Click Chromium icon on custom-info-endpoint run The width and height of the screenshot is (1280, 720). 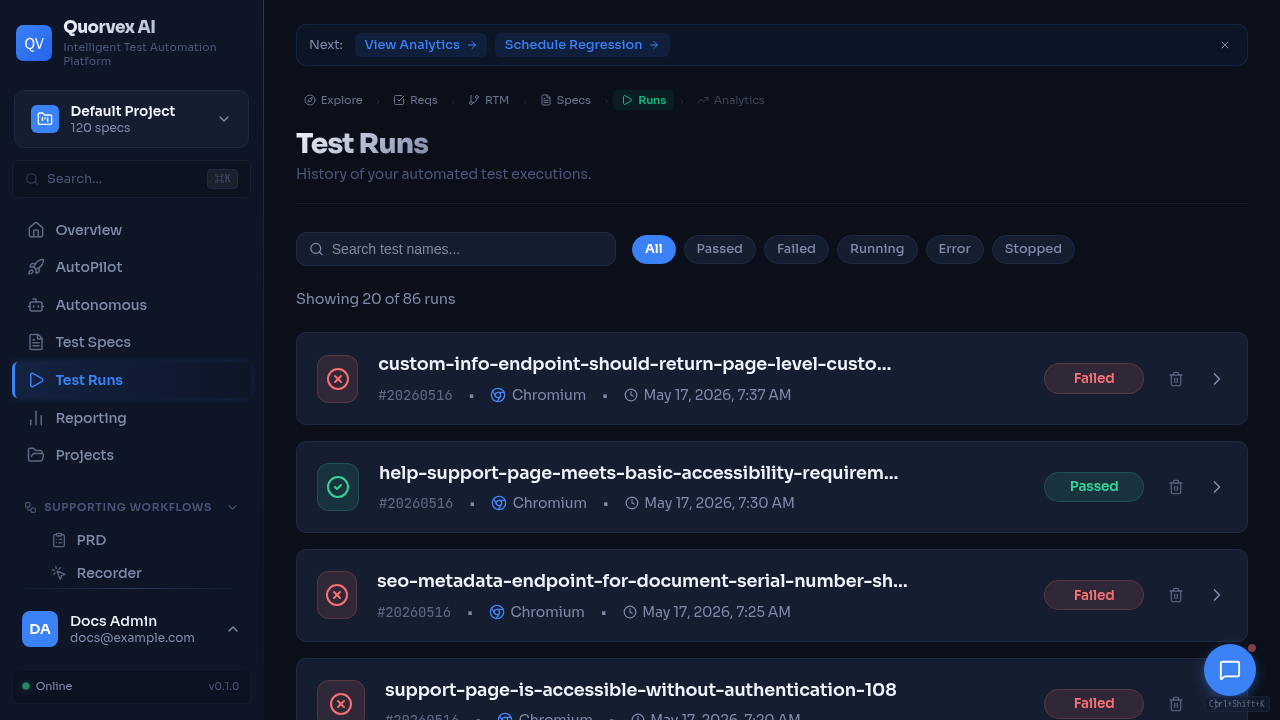(498, 395)
